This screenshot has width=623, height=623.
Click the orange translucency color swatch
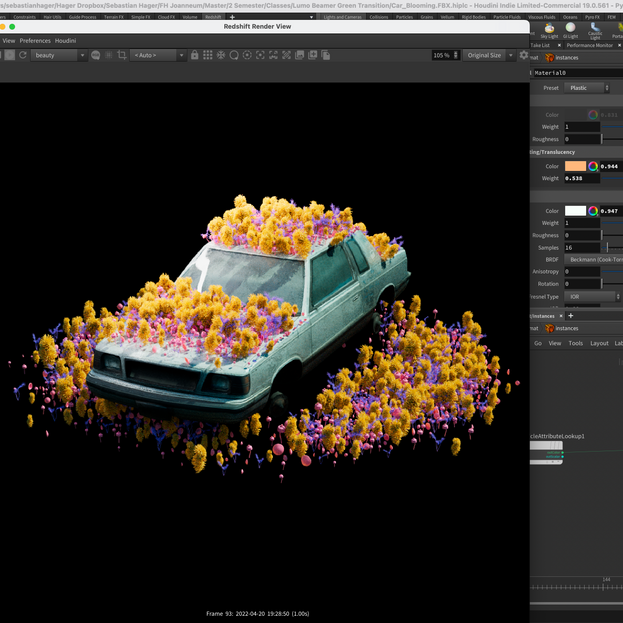pyautogui.click(x=575, y=166)
